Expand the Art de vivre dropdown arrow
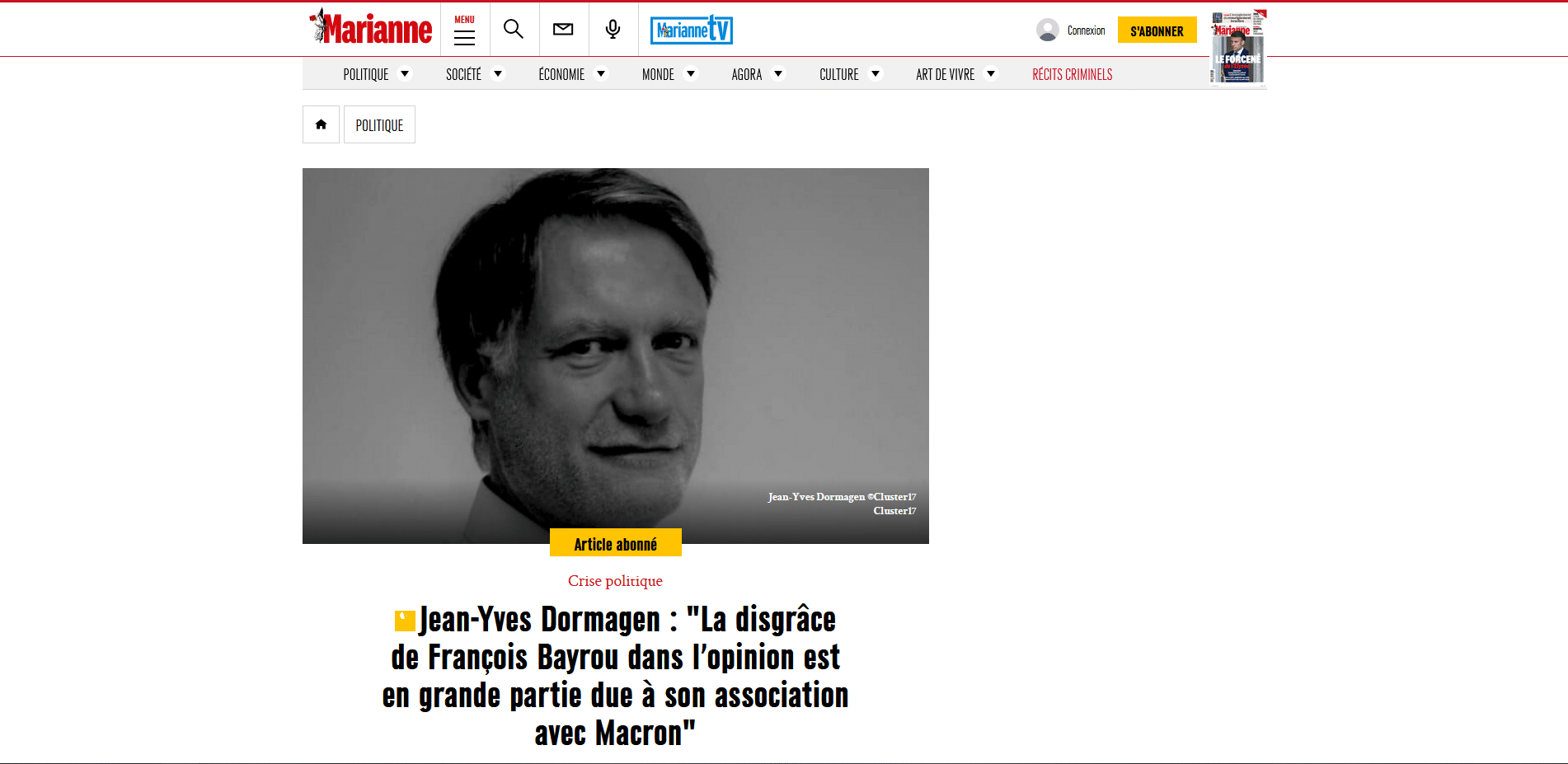The width and height of the screenshot is (1568, 764). click(x=991, y=74)
